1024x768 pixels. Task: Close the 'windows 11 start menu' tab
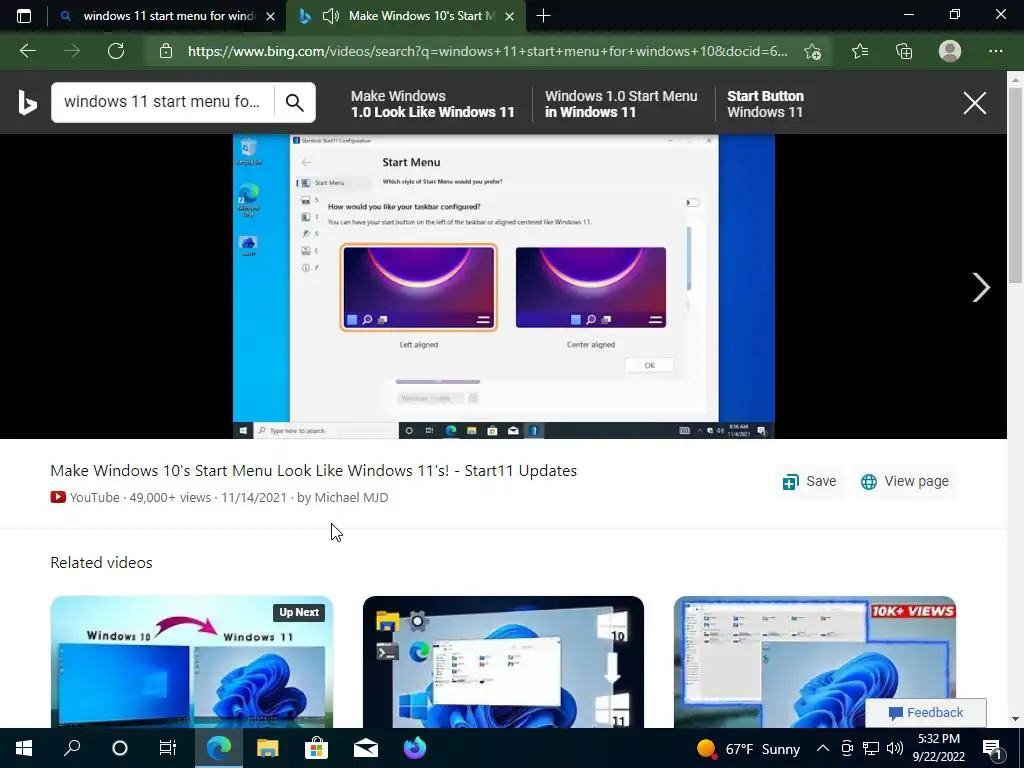270,16
